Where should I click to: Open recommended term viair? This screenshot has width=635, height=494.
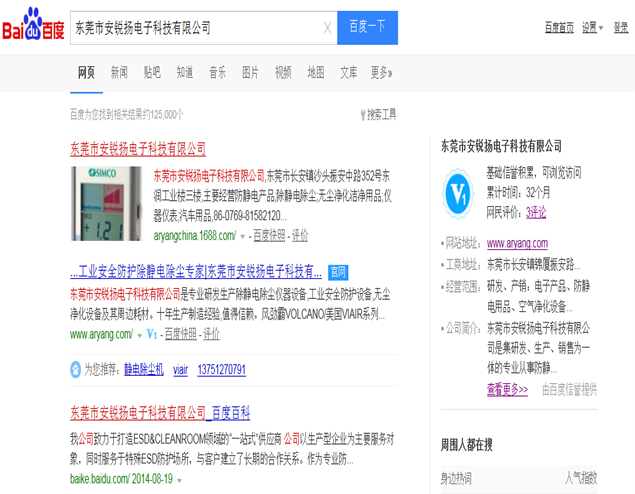coord(180,370)
